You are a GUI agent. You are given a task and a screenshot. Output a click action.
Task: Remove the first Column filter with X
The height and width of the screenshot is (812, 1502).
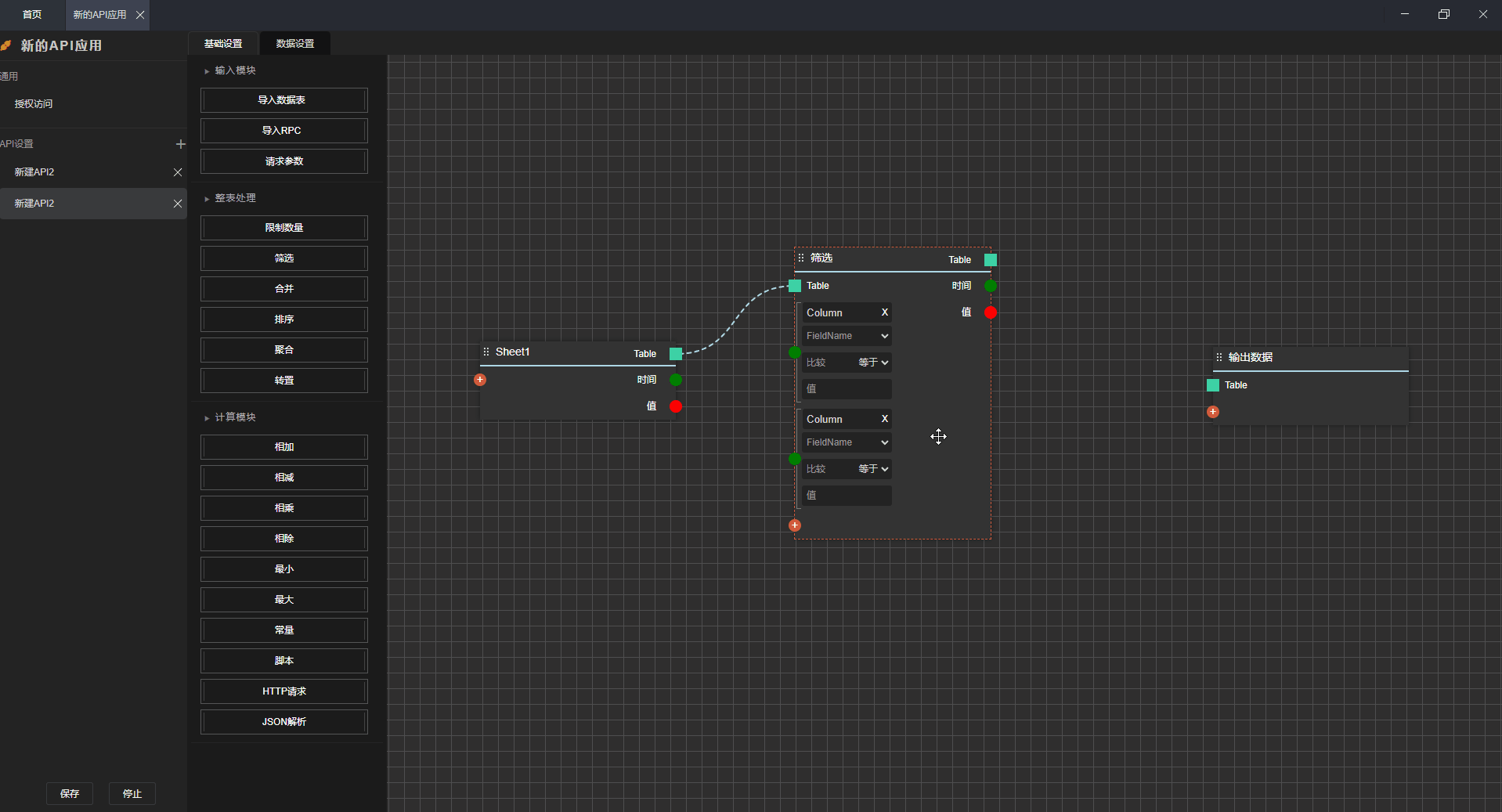click(x=885, y=312)
